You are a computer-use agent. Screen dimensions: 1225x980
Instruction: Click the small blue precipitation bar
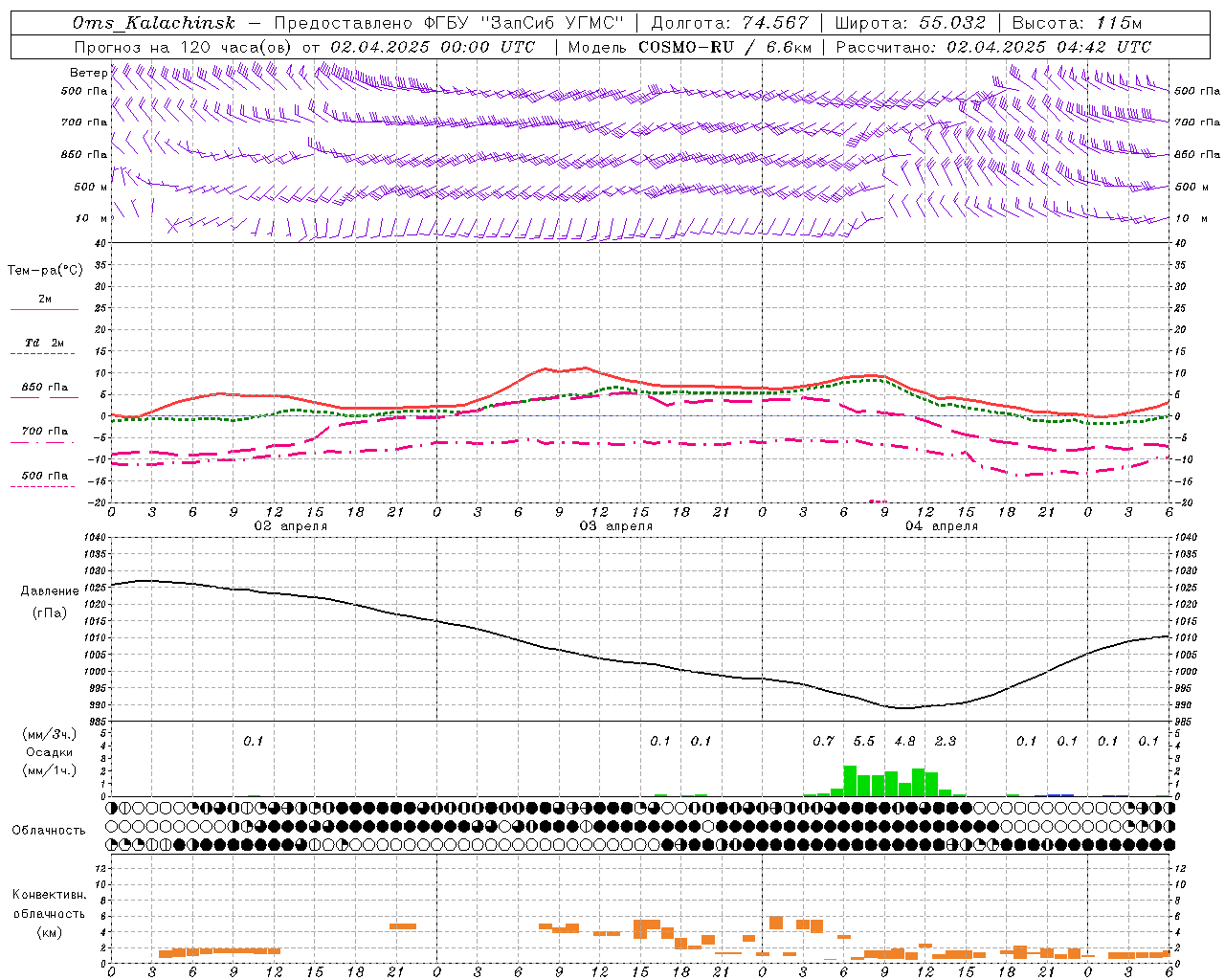point(1060,794)
